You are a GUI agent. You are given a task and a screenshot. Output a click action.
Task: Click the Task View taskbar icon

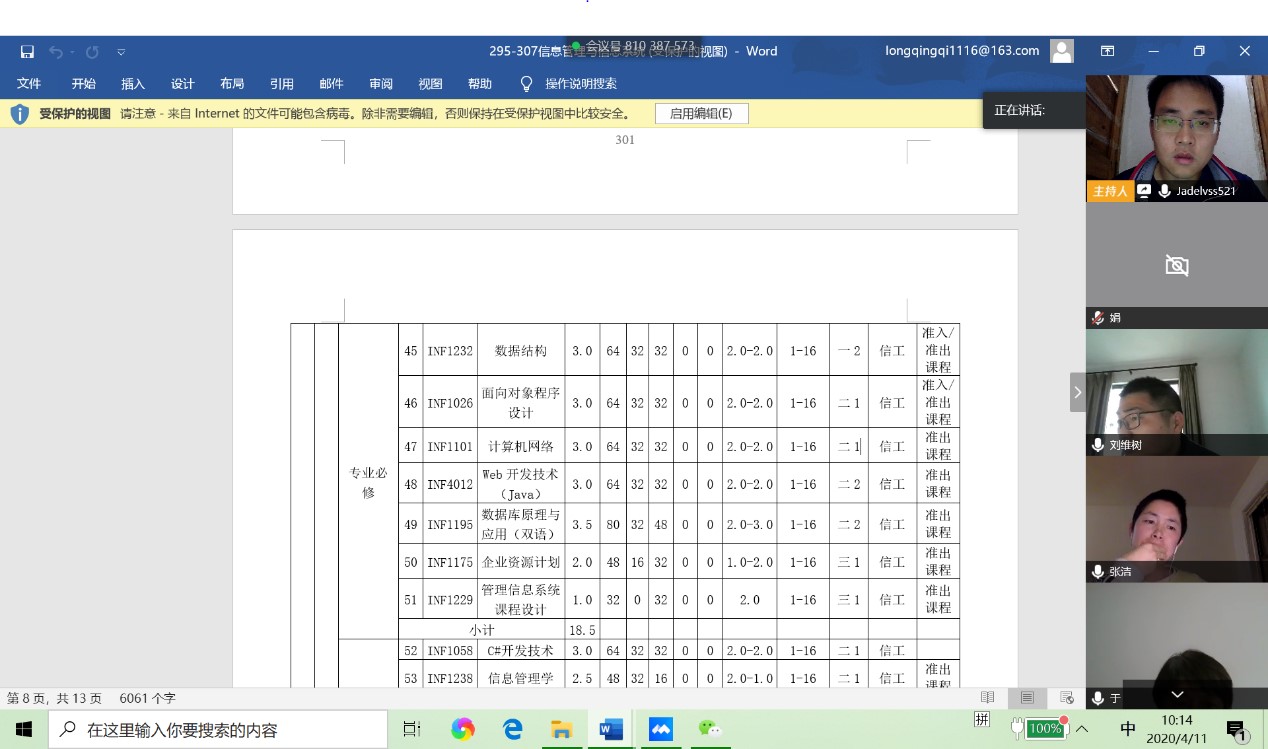pyautogui.click(x=411, y=729)
